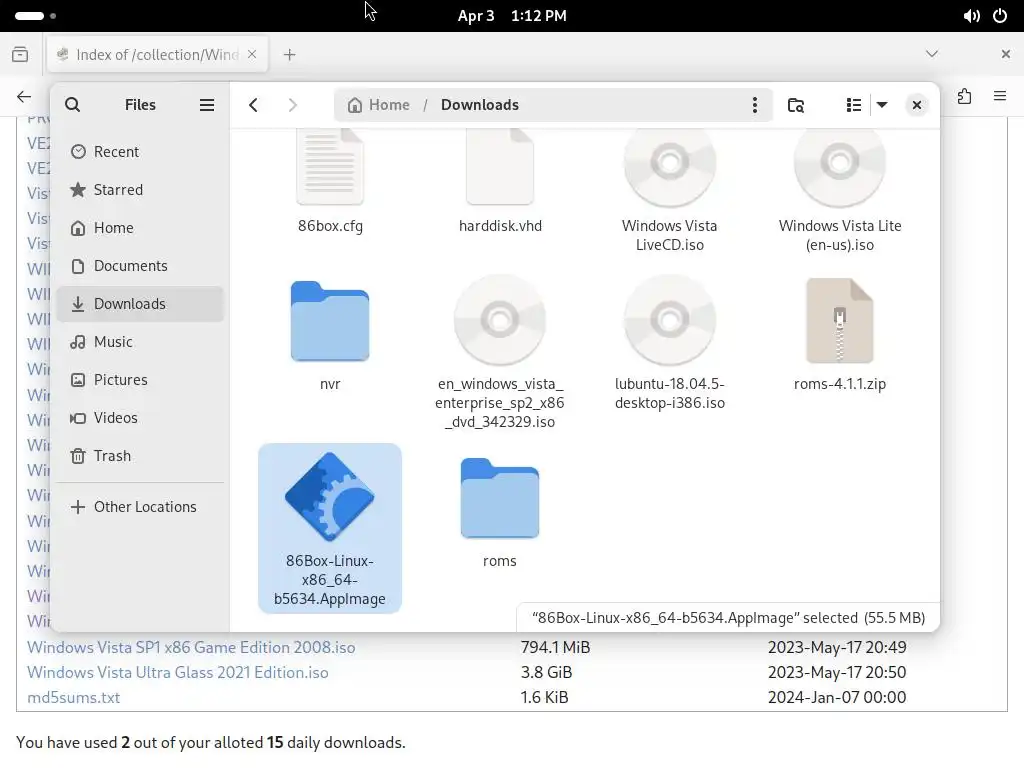1024x768 pixels.
Task: Open Pictures in Files sidebar
Action: (140, 379)
